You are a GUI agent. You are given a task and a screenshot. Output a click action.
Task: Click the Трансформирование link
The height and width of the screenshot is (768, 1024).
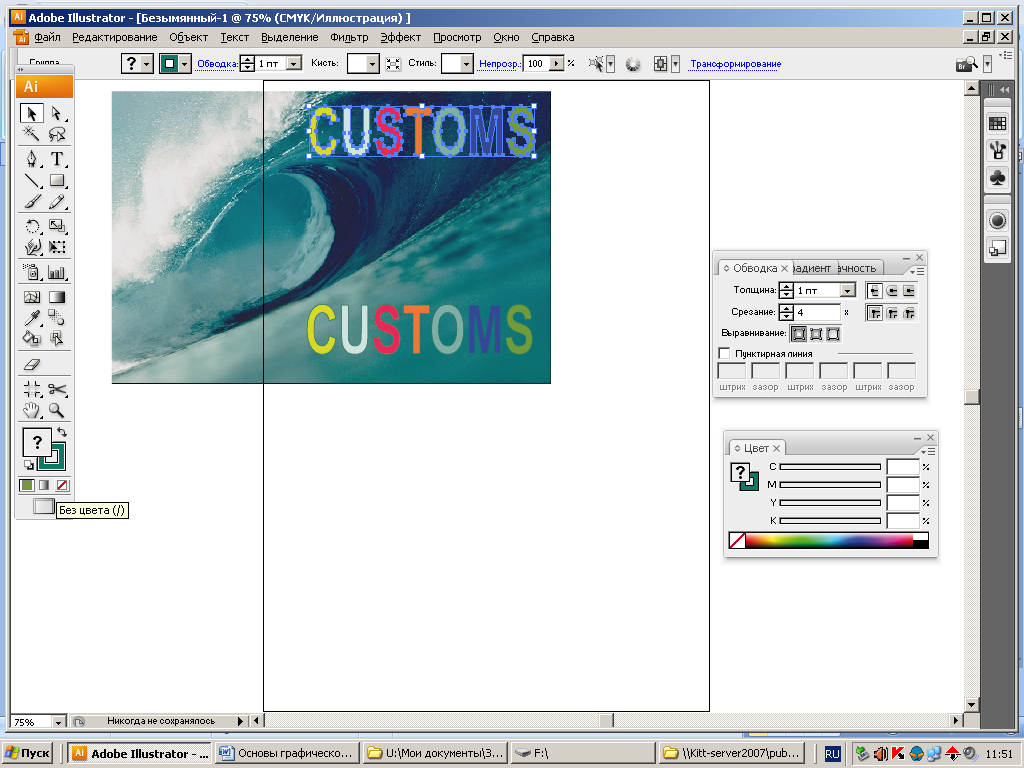click(x=735, y=63)
